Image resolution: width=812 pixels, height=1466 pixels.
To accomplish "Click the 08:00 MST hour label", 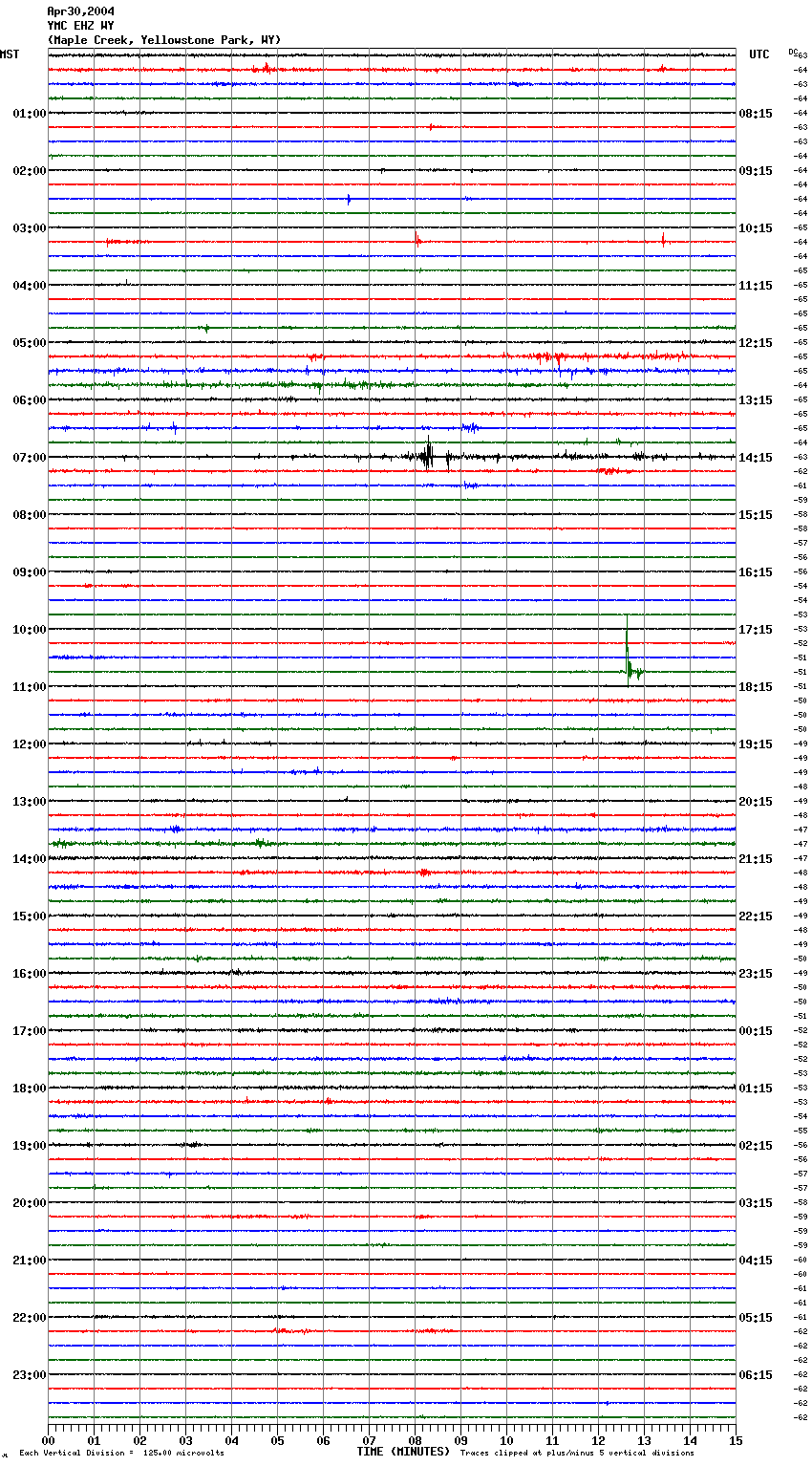I will [30, 514].
